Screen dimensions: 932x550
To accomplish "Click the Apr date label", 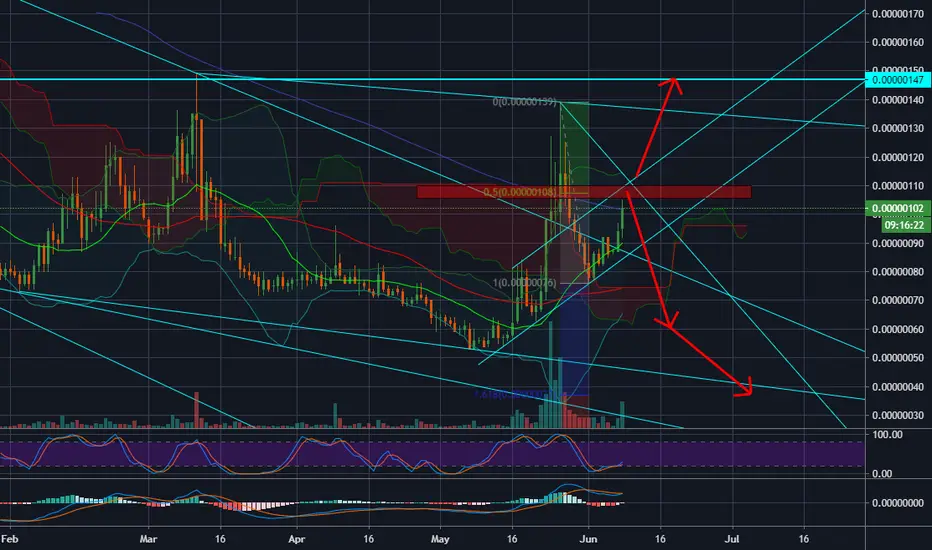I will [296, 539].
